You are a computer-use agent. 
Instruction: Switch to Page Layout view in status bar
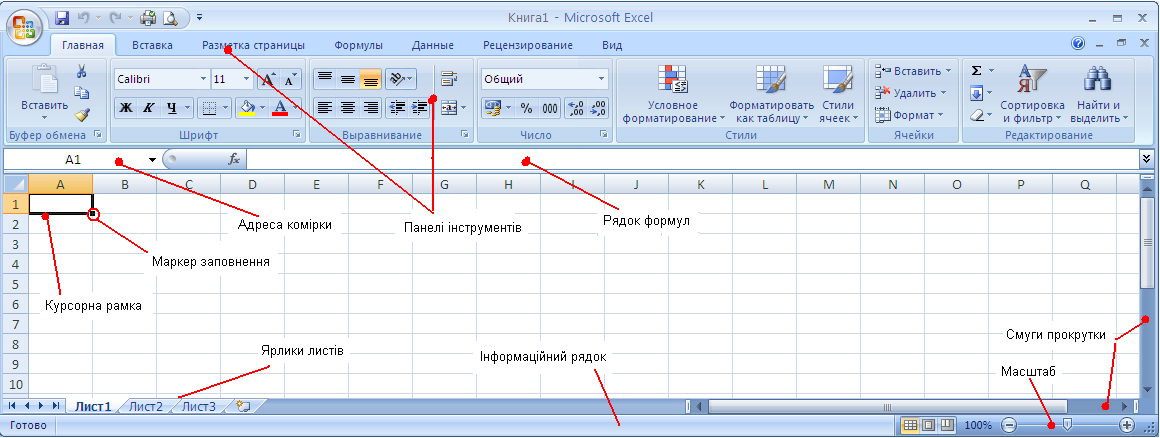(927, 425)
